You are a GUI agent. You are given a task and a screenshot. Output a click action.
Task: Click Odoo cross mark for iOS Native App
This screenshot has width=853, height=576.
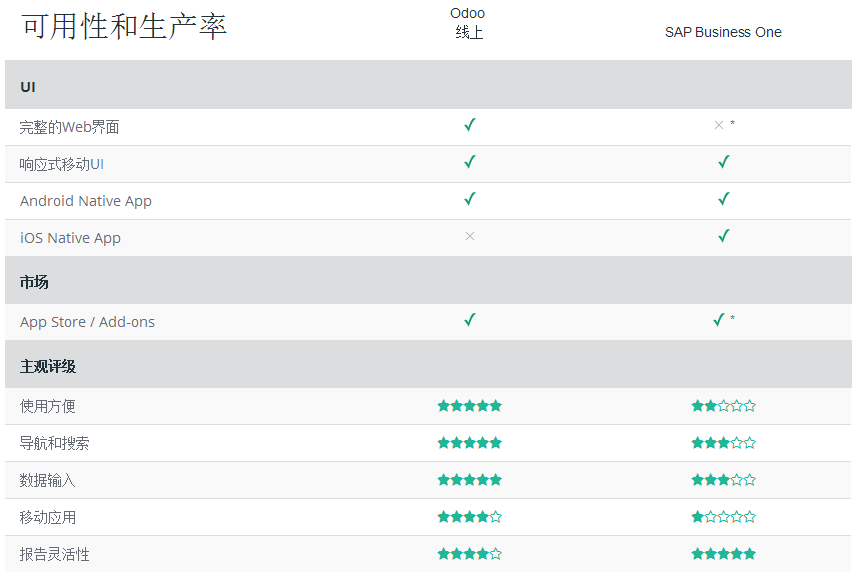click(470, 236)
